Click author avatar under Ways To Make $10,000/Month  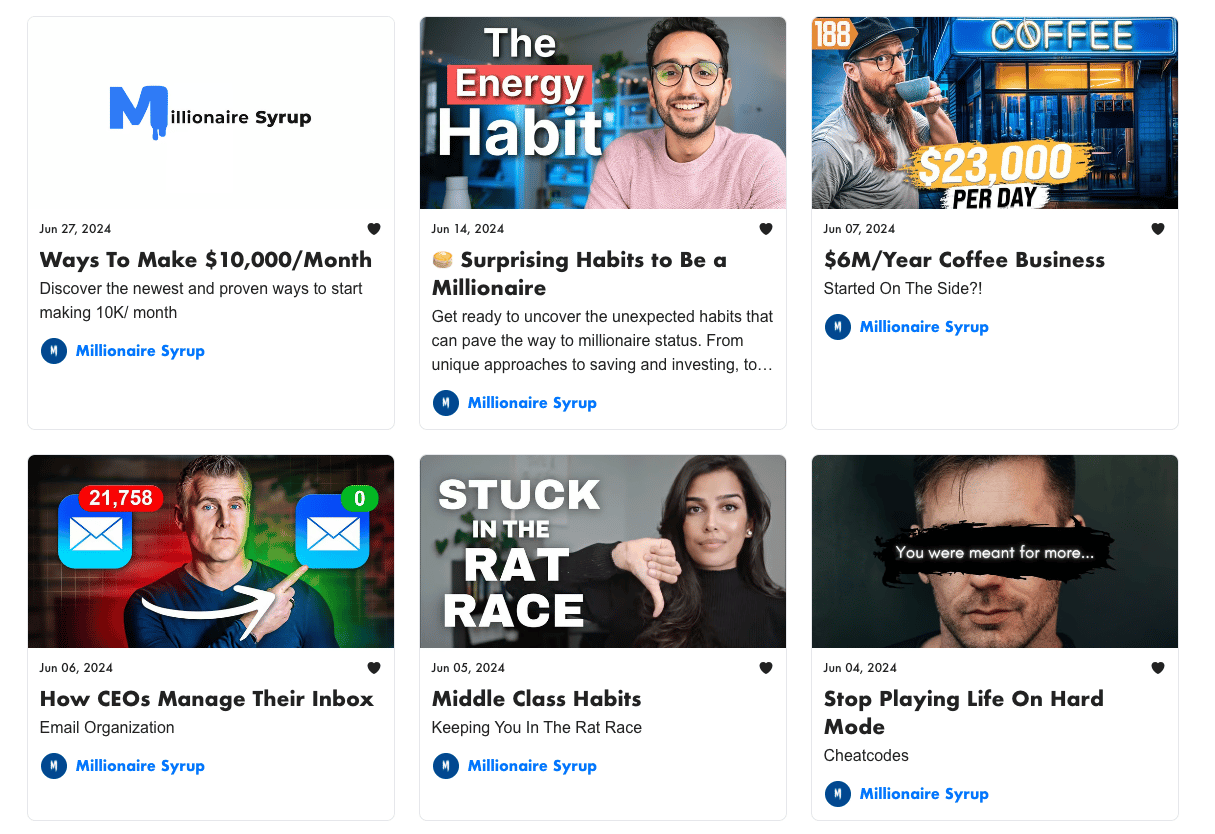(54, 351)
